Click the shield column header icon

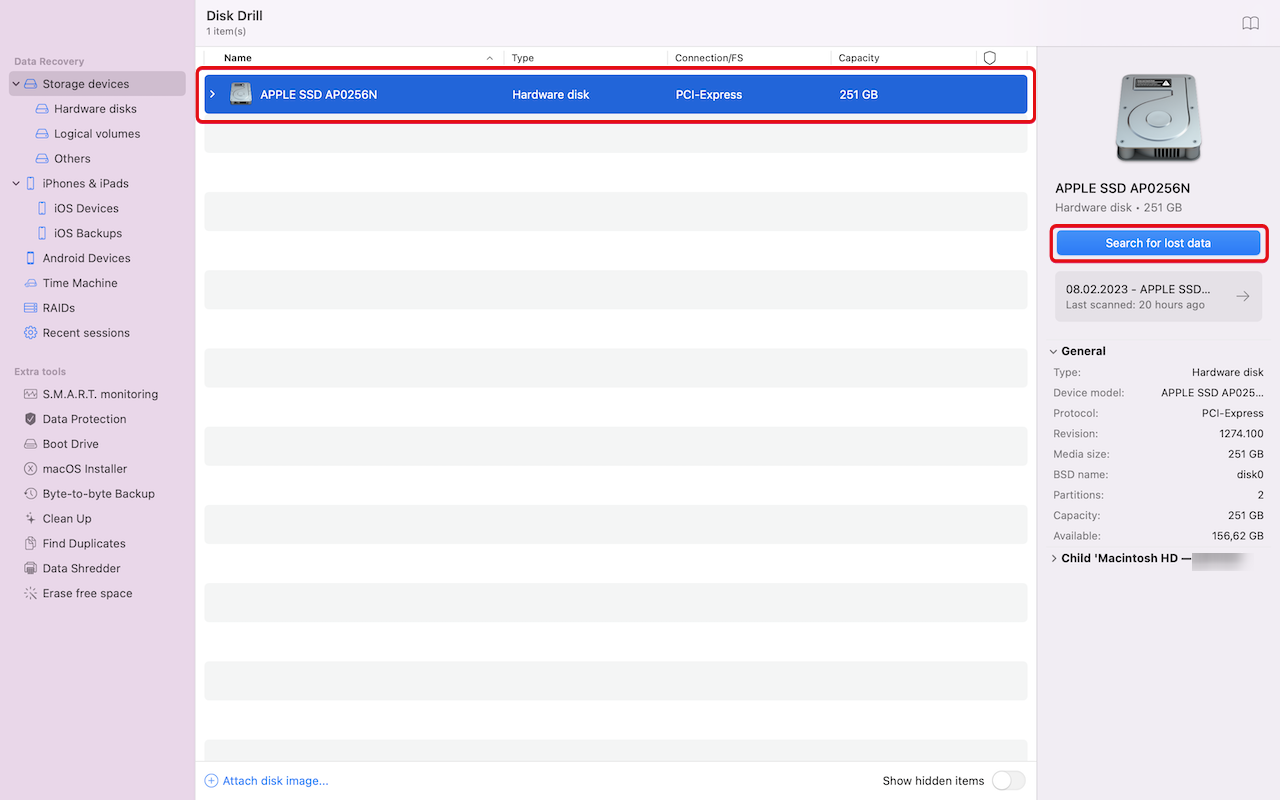[x=989, y=58]
